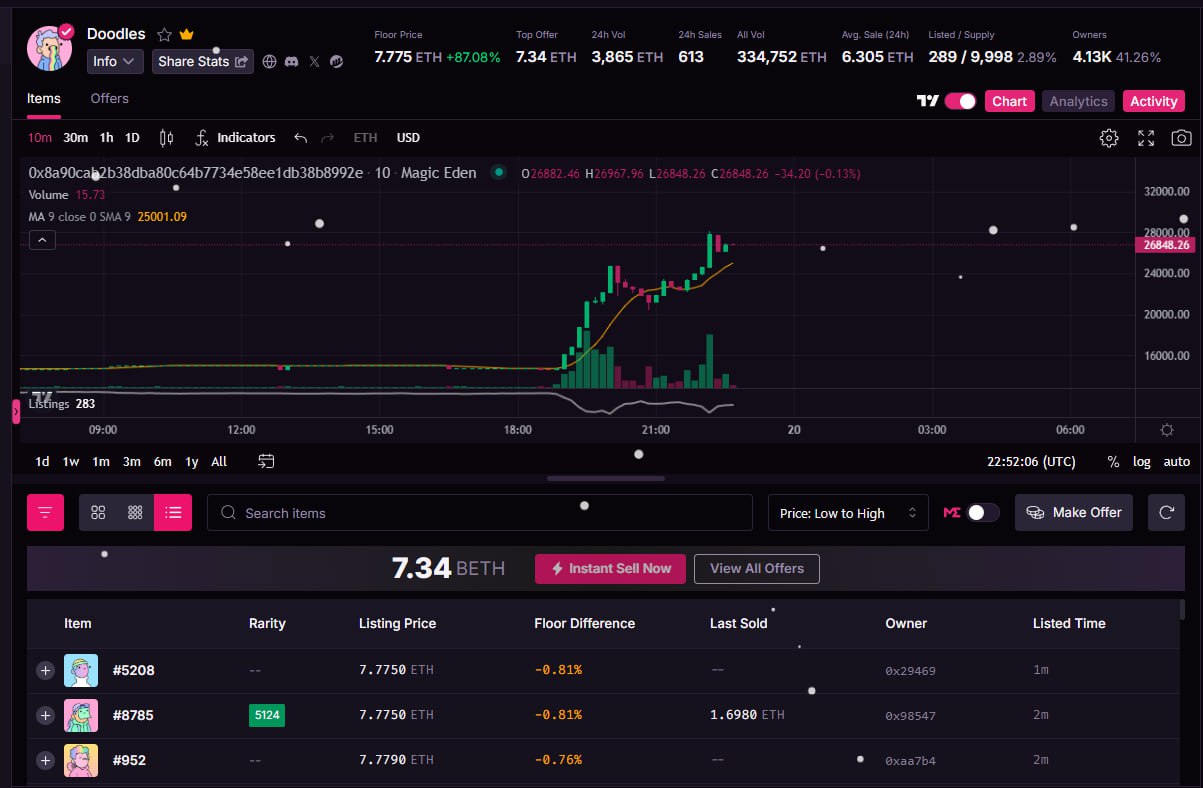
Task: Set chart range to 1d
Action: pos(42,461)
